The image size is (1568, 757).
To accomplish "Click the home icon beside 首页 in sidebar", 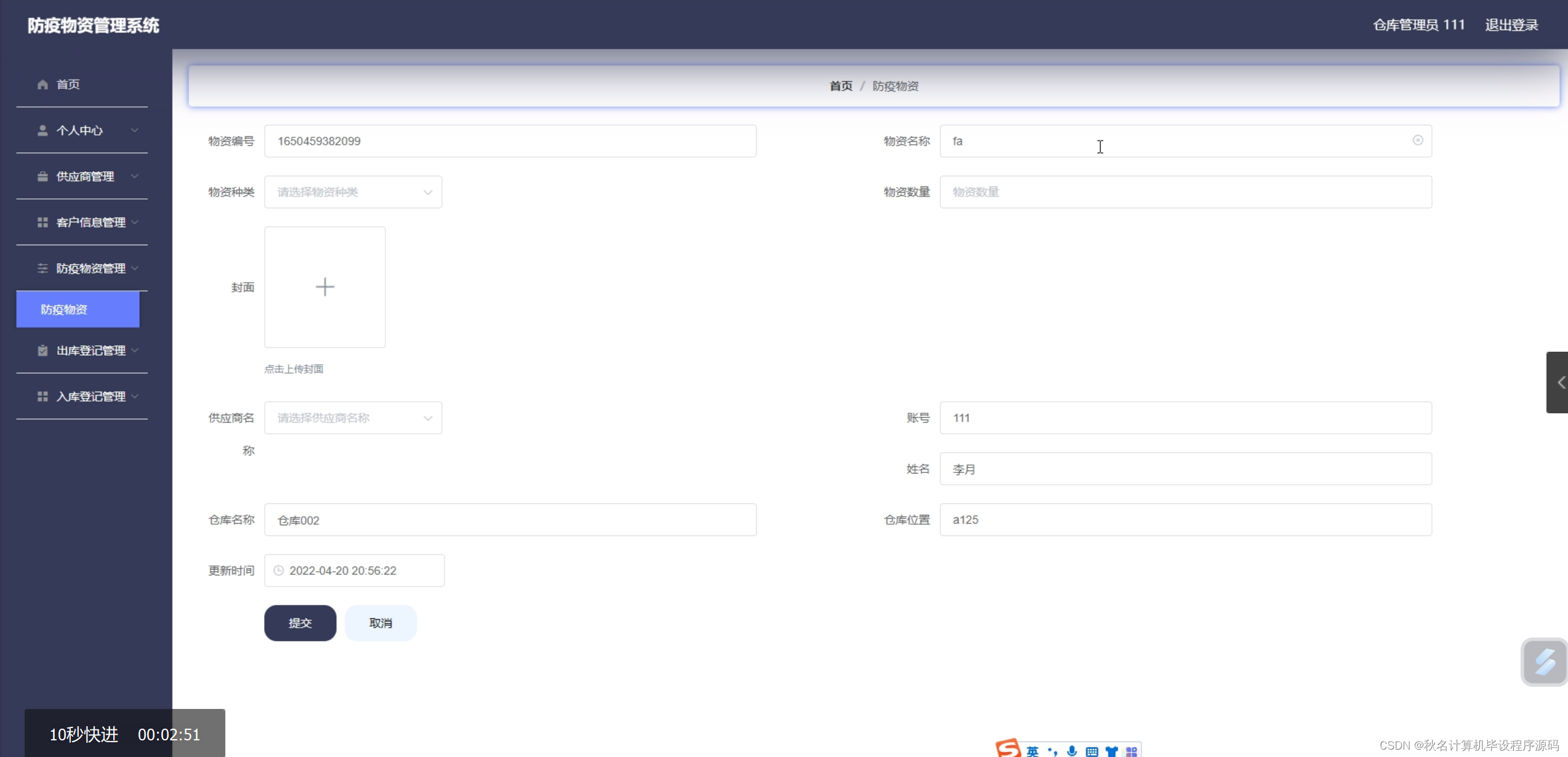I will [42, 84].
